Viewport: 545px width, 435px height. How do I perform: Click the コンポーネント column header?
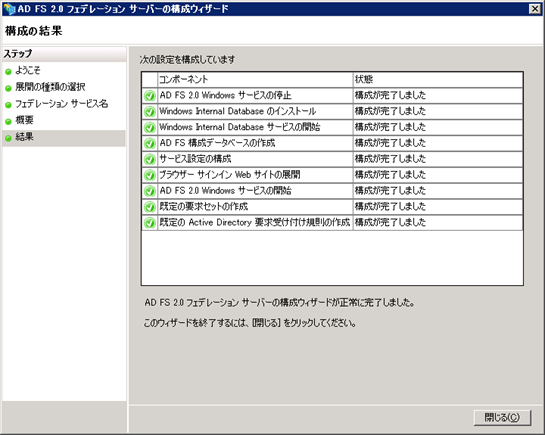(x=255, y=80)
